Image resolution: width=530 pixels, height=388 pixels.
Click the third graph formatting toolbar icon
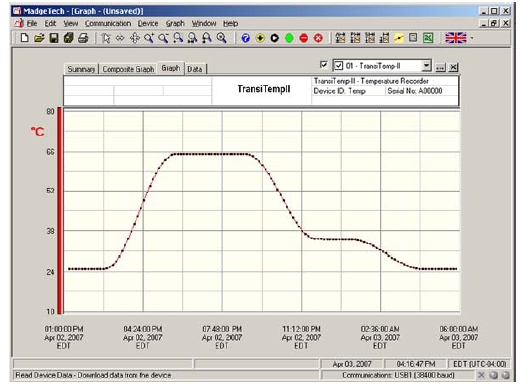tap(370, 38)
